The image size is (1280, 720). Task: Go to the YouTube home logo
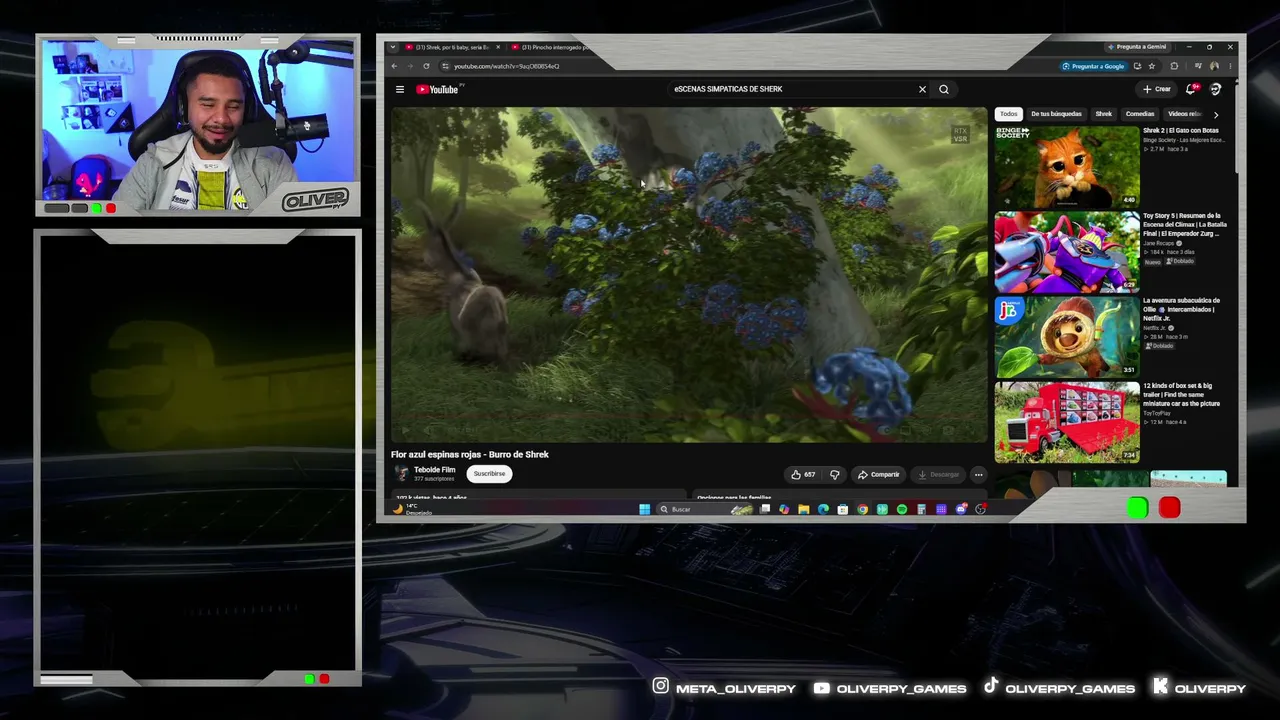click(438, 89)
